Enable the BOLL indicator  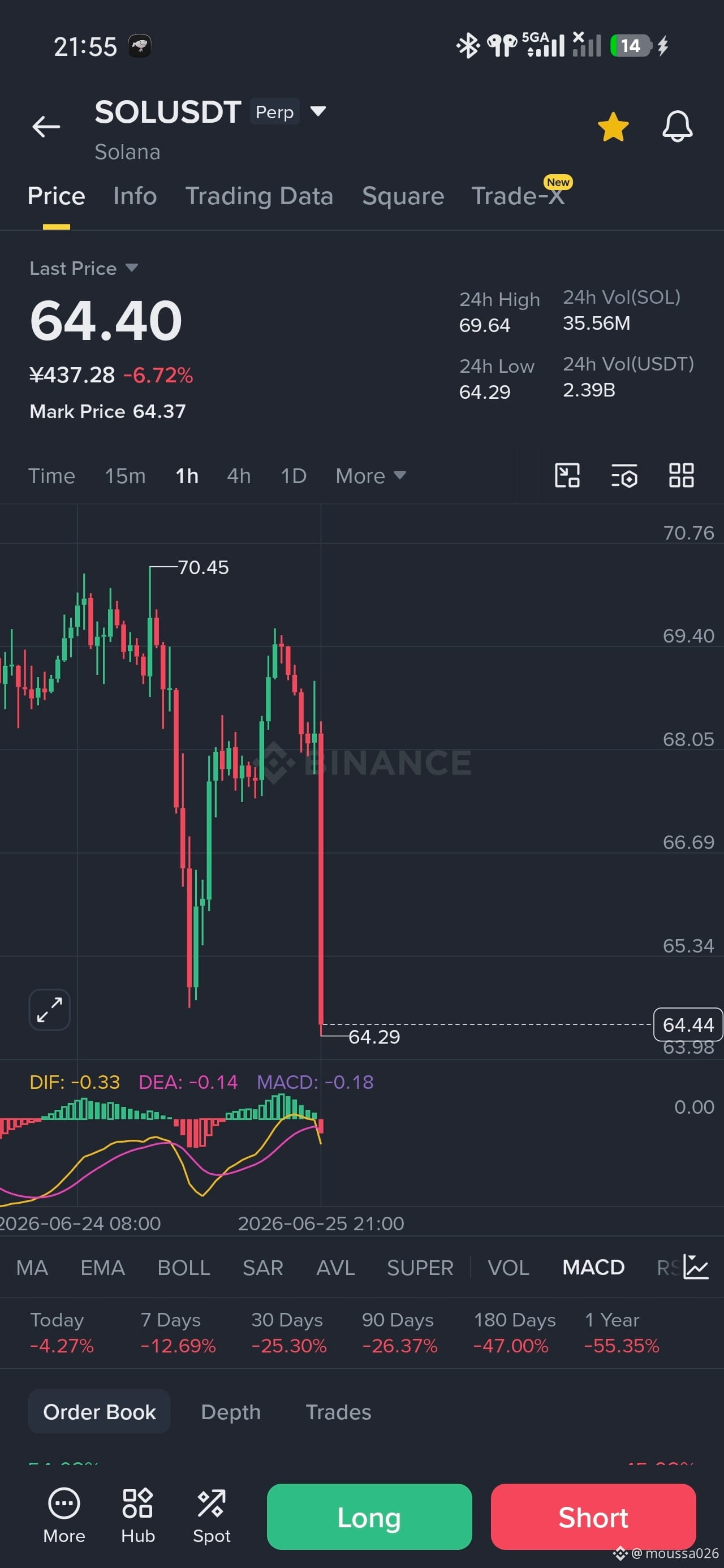pos(184,1268)
